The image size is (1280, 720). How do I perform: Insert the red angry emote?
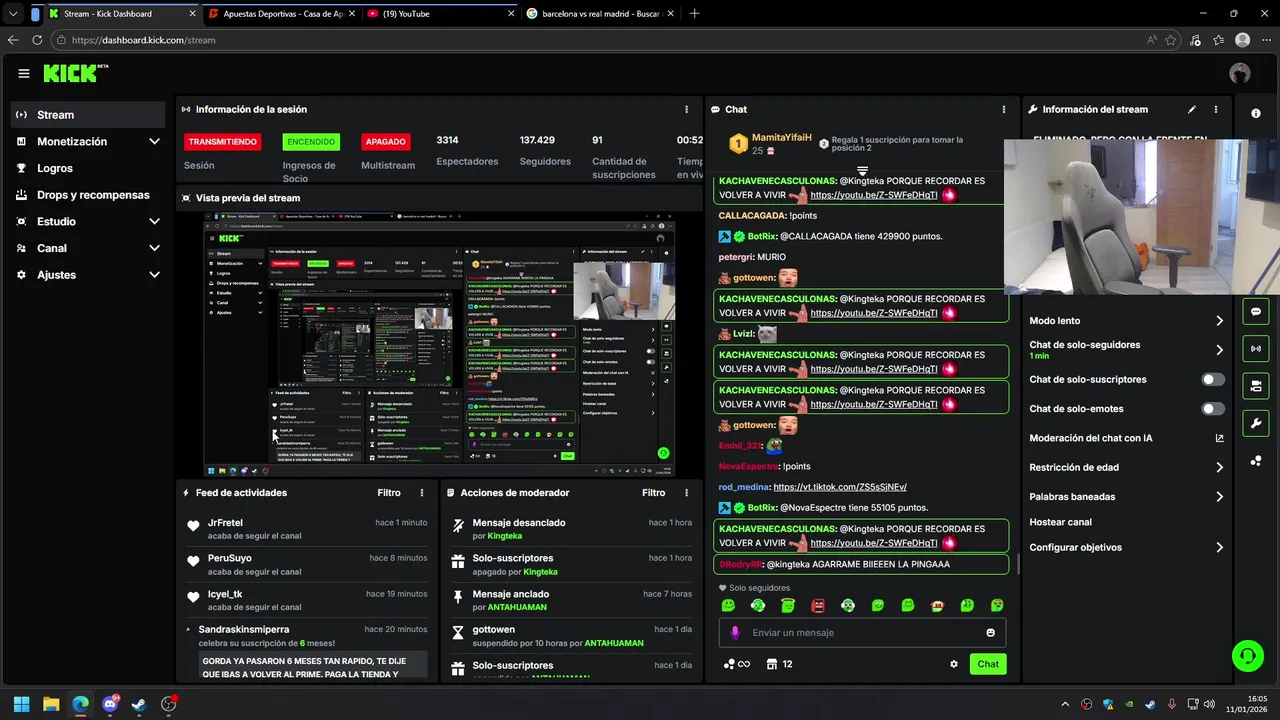(x=818, y=606)
